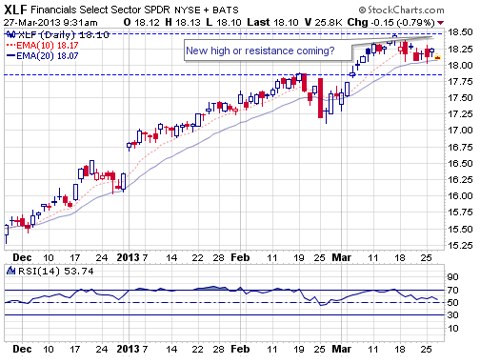480x364 pixels.
Task: Click the '2013' label on upper date axis
Action: 128,258
